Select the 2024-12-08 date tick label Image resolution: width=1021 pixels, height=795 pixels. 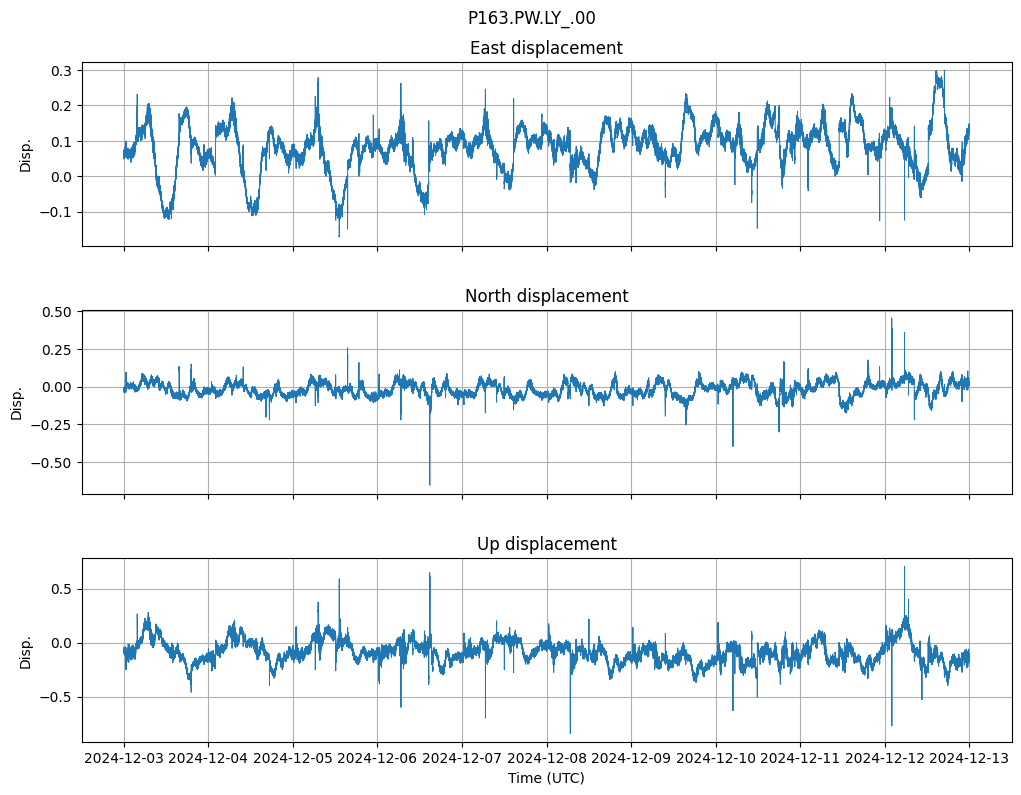546,758
